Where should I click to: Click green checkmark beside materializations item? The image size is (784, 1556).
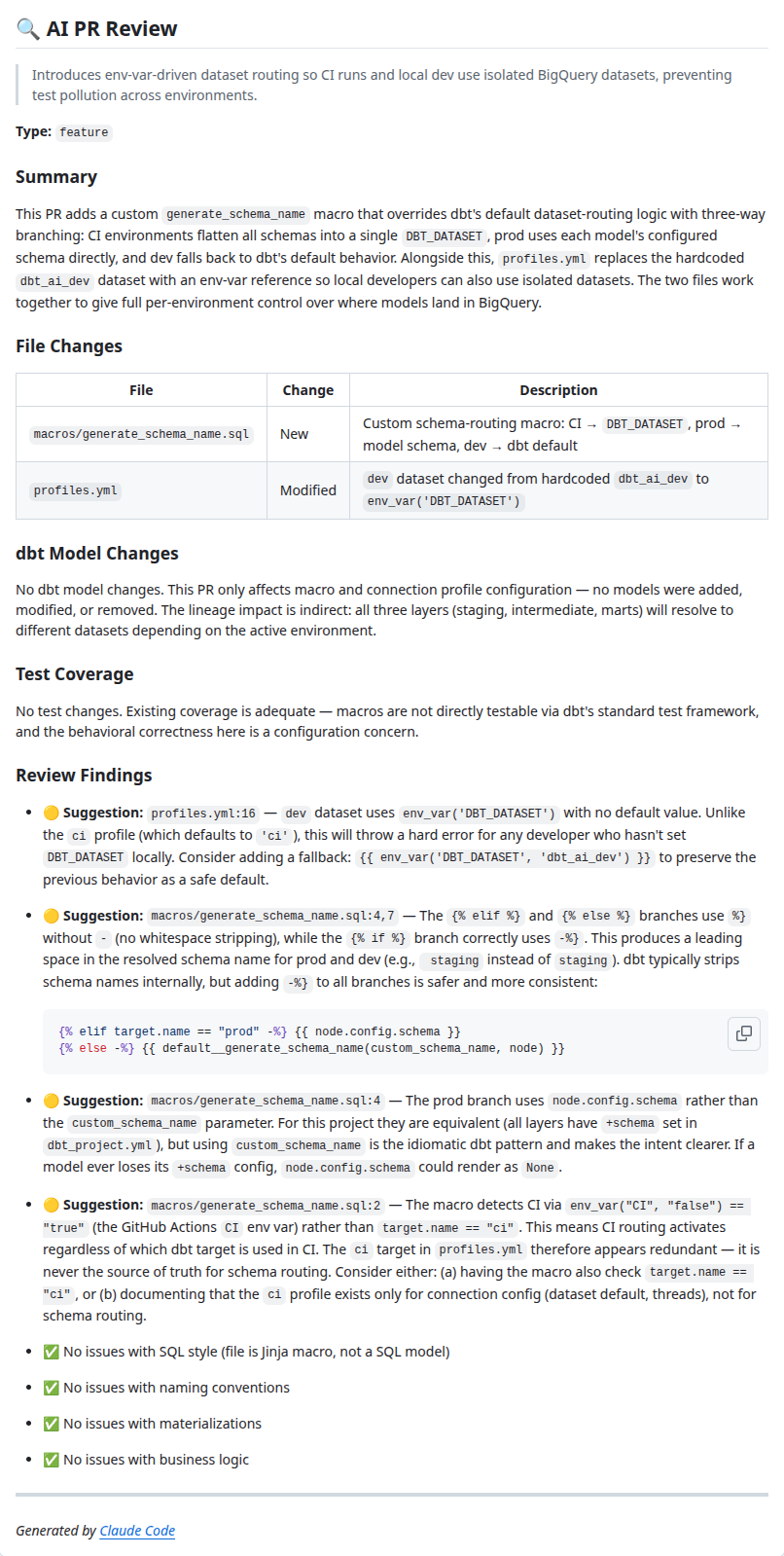tap(52, 1424)
